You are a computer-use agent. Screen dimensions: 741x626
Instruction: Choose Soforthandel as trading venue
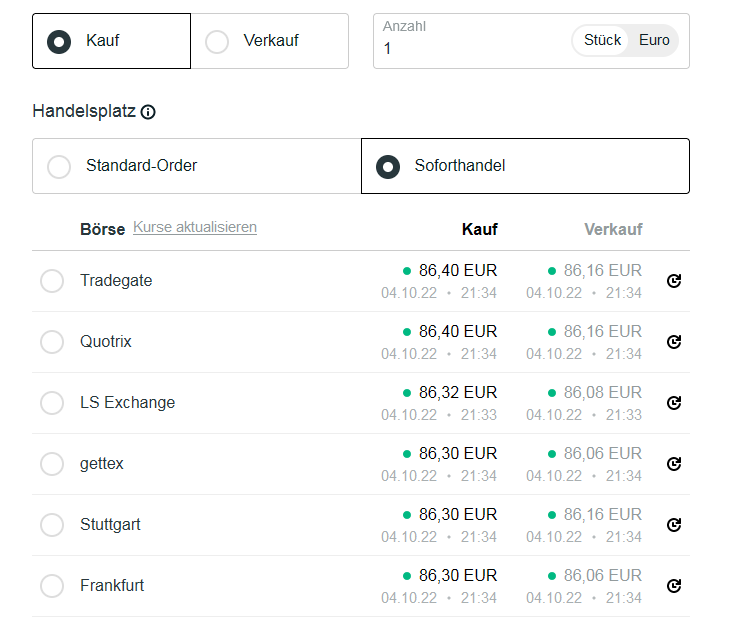388,166
